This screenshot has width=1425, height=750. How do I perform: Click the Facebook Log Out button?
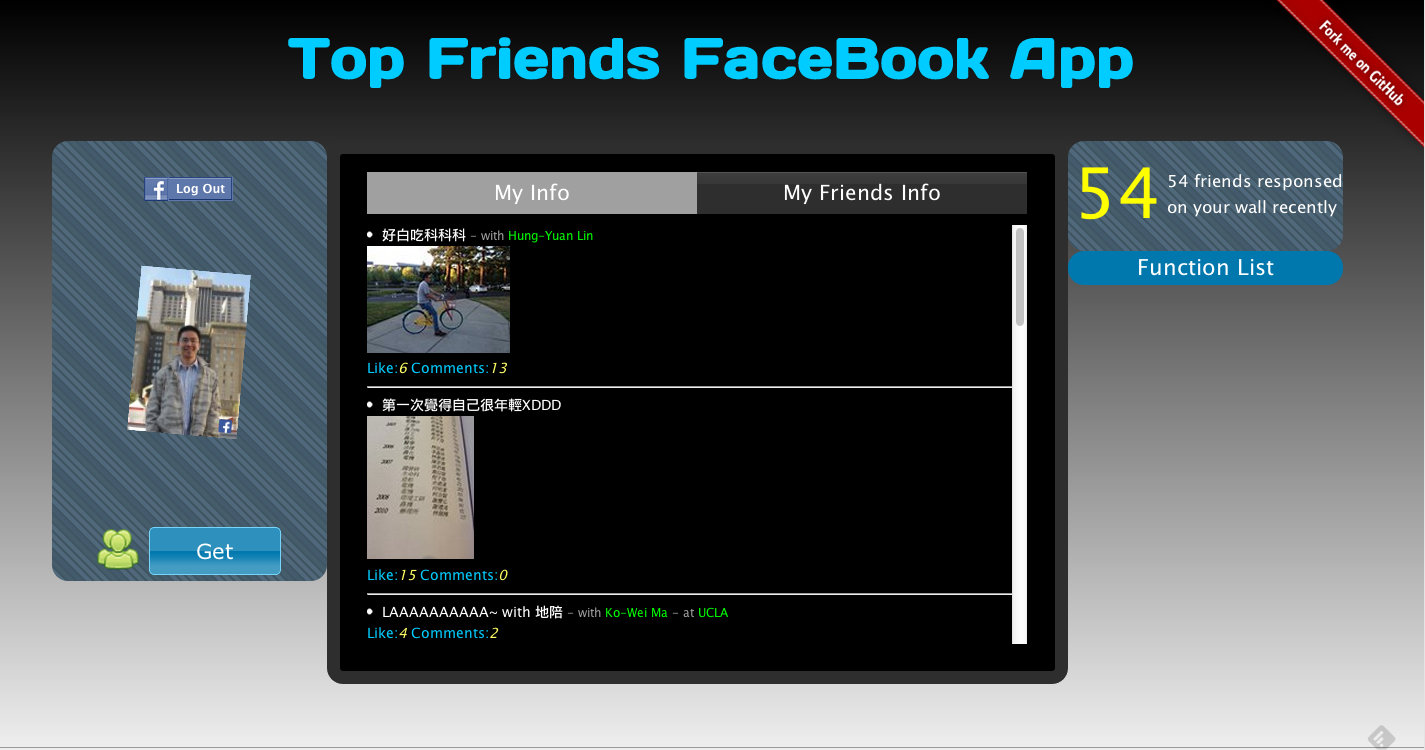click(189, 189)
